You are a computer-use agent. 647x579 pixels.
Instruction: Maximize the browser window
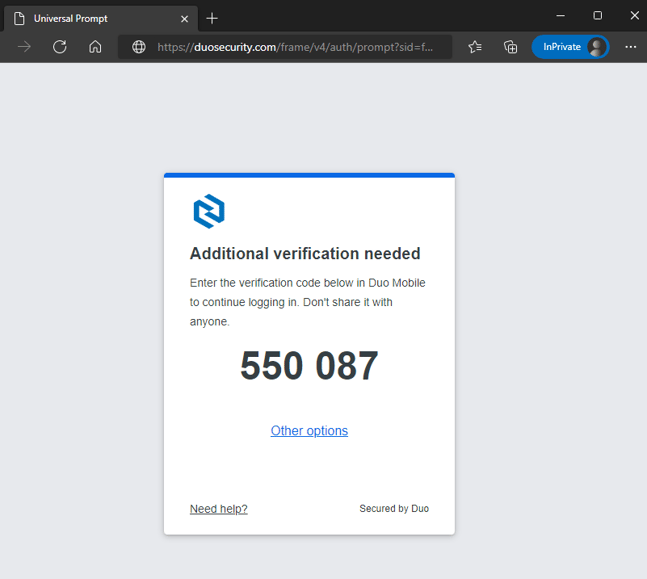pyautogui.click(x=597, y=16)
